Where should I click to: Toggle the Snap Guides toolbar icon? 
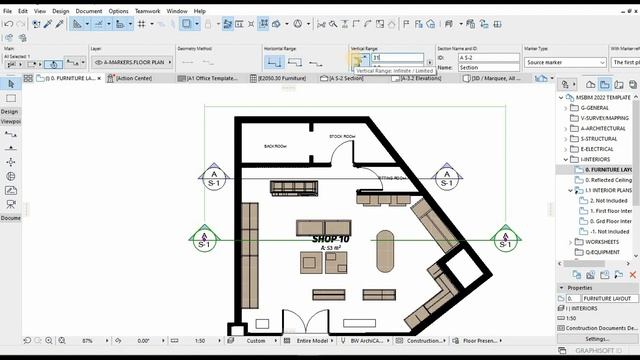pos(99,24)
